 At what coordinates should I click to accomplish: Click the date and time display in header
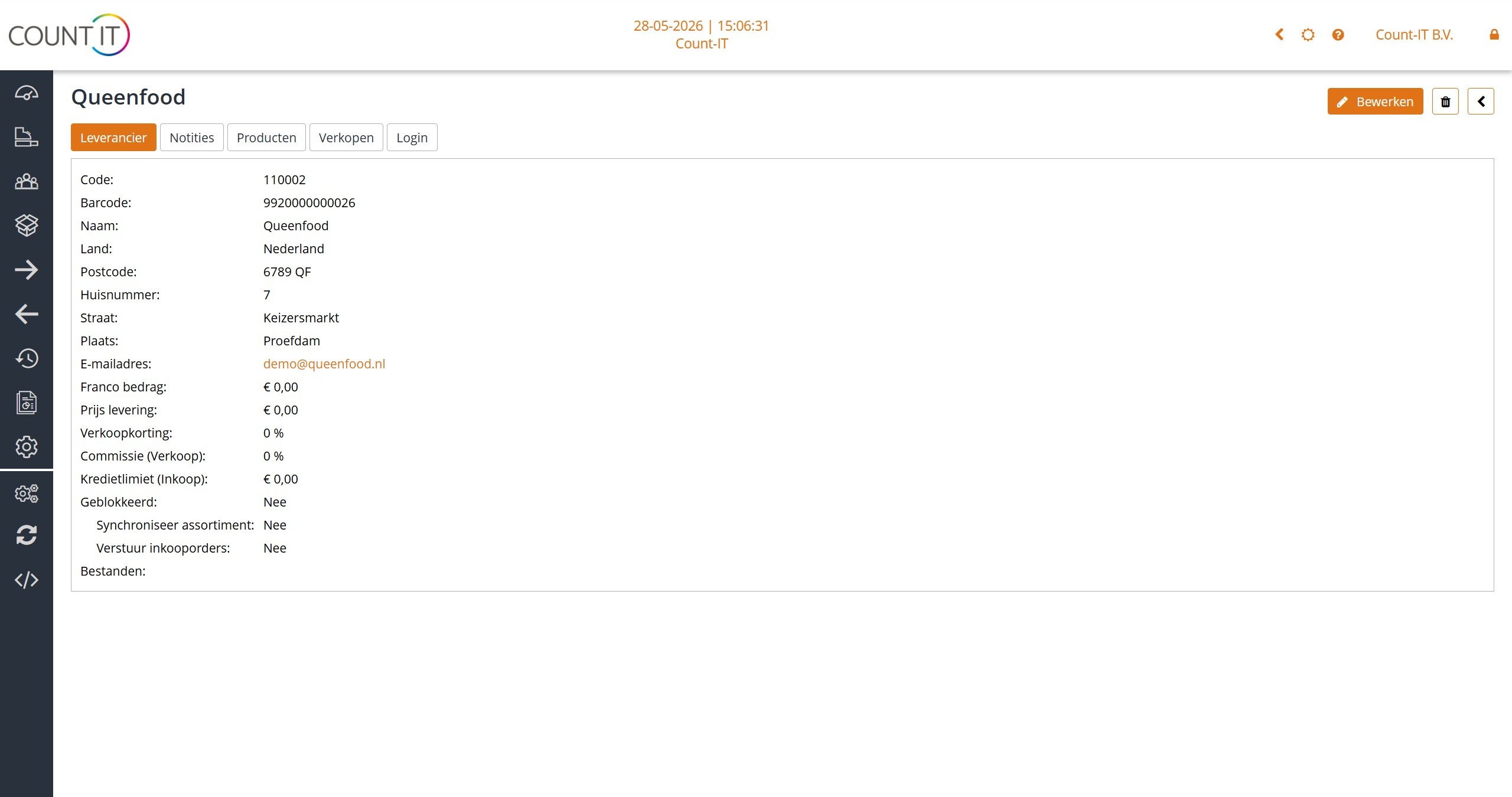(701, 26)
